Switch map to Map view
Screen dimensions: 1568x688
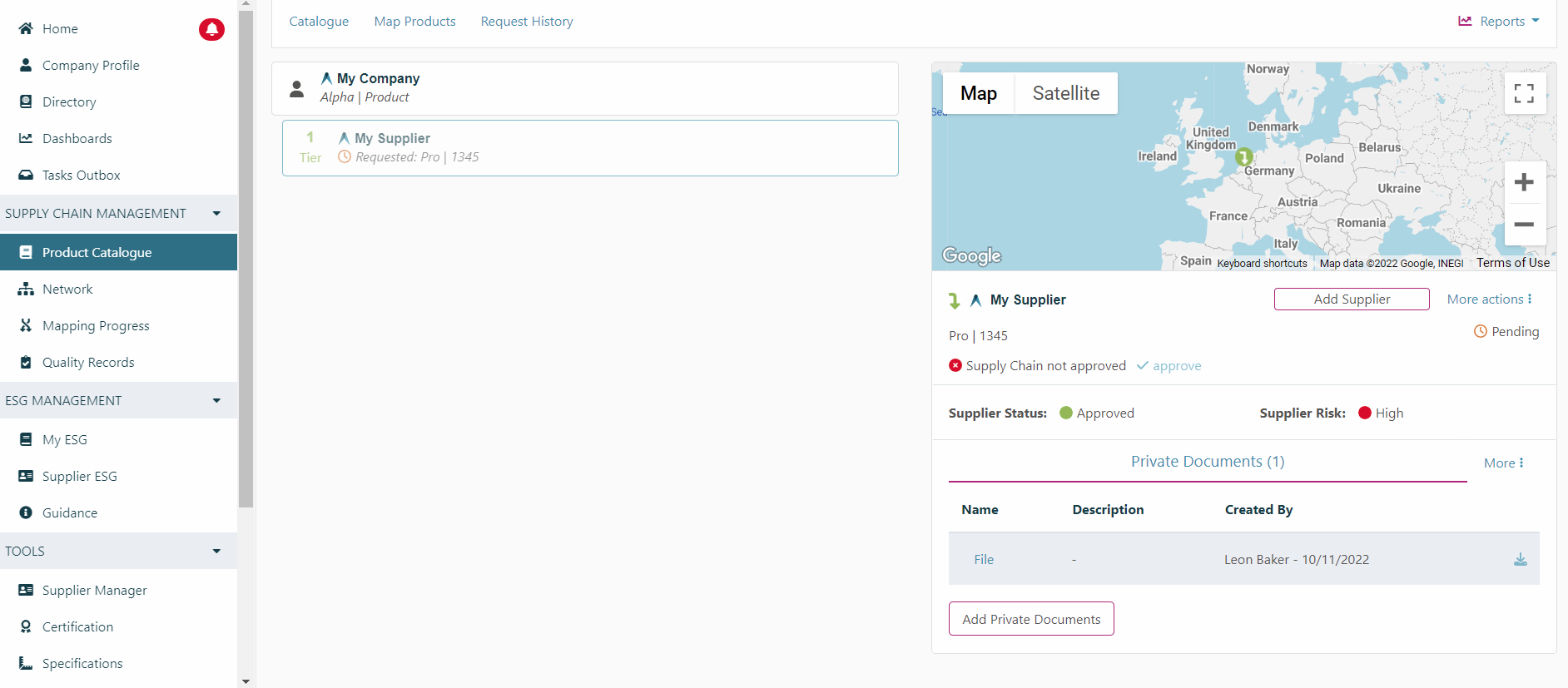tap(978, 93)
